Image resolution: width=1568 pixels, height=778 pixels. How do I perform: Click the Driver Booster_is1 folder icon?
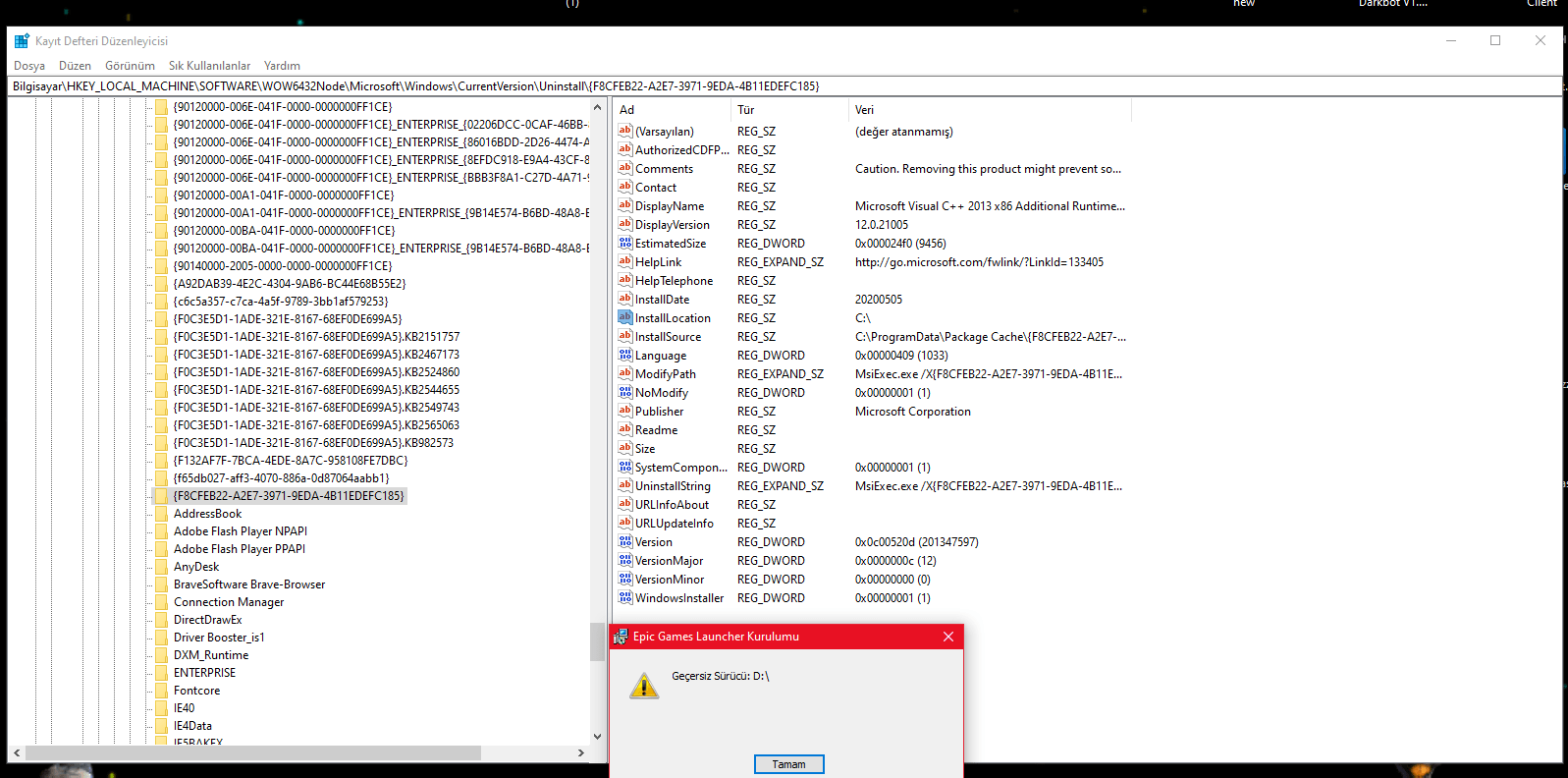click(x=161, y=638)
